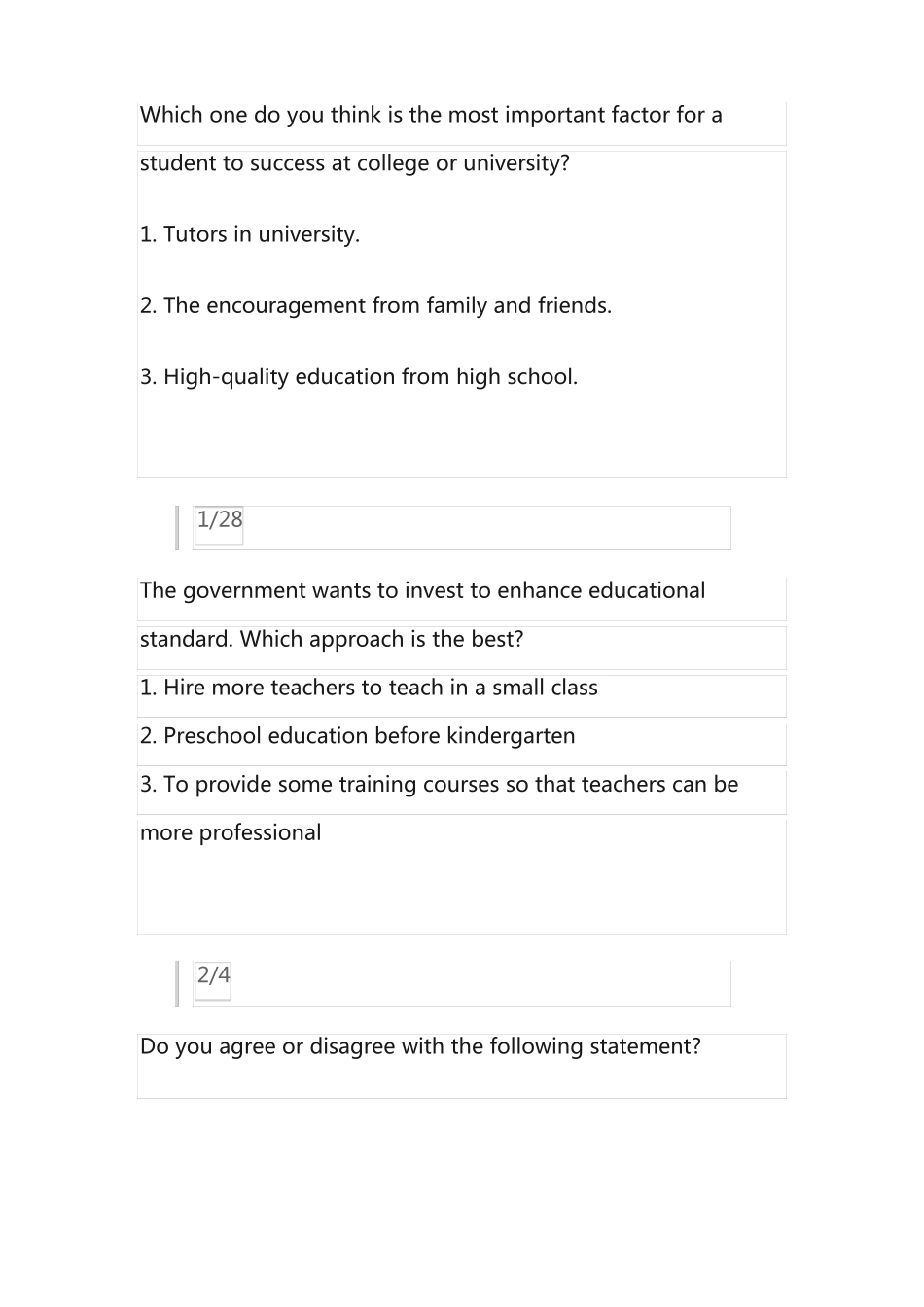Click the line beginning "Which one do you think"
The height and width of the screenshot is (1307, 924).
431,116
